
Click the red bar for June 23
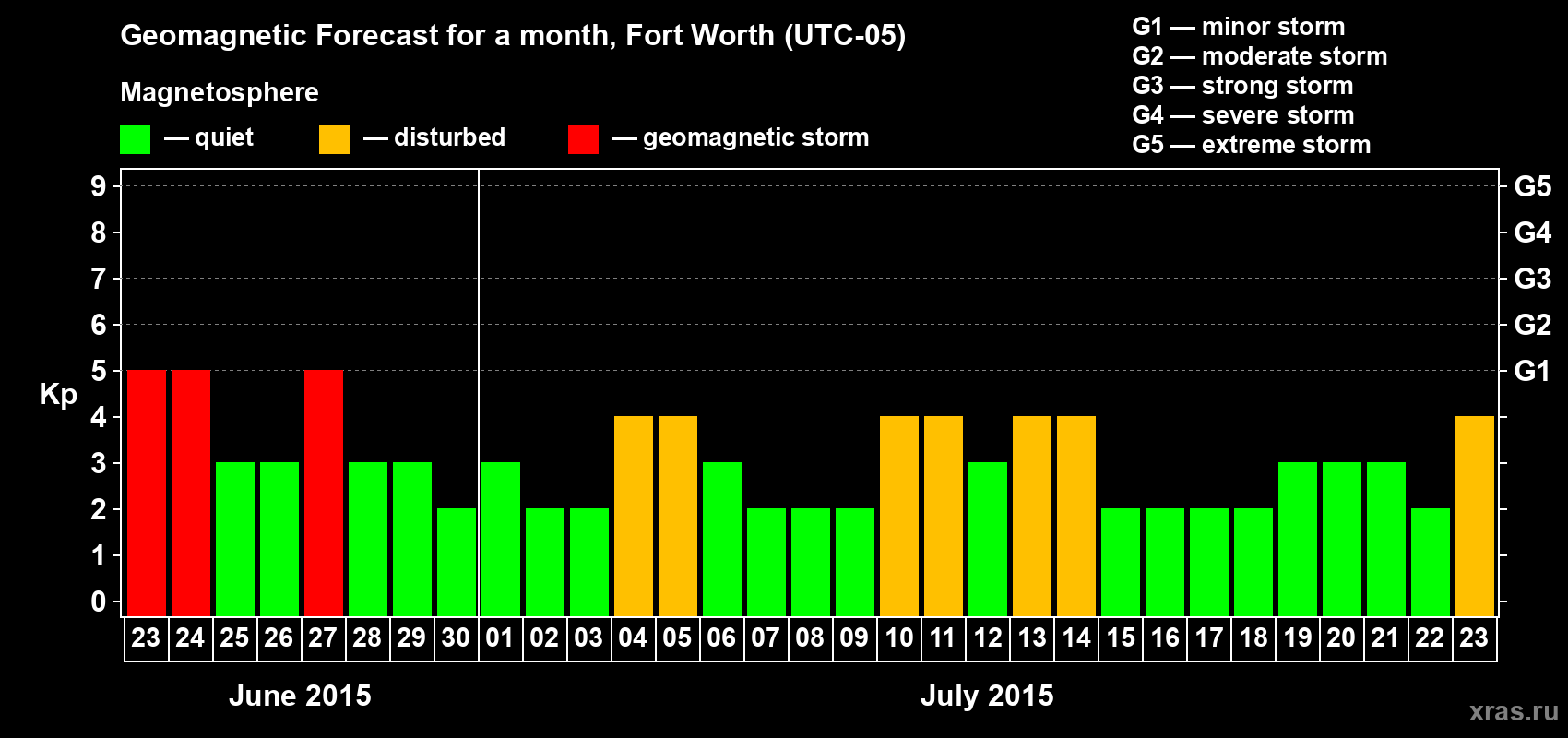(x=147, y=493)
